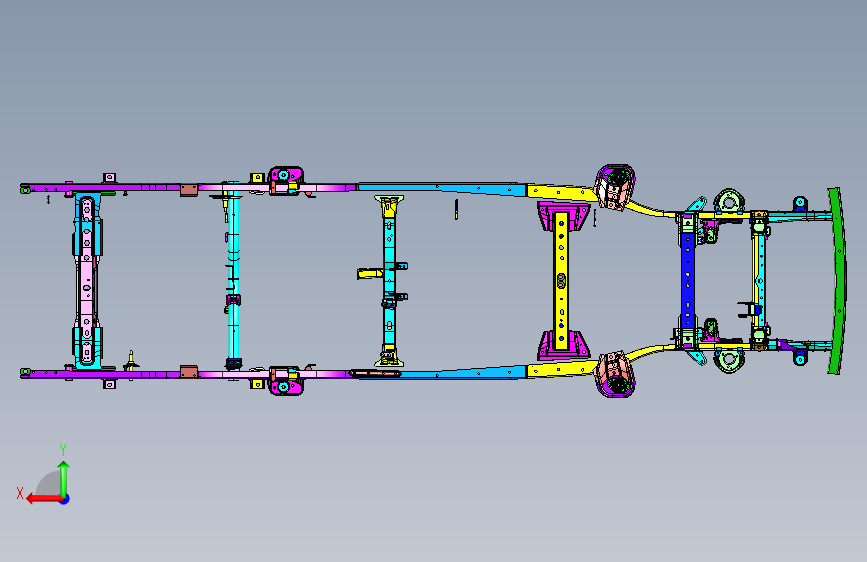Pick the brown block on the lower rail

tap(189, 371)
